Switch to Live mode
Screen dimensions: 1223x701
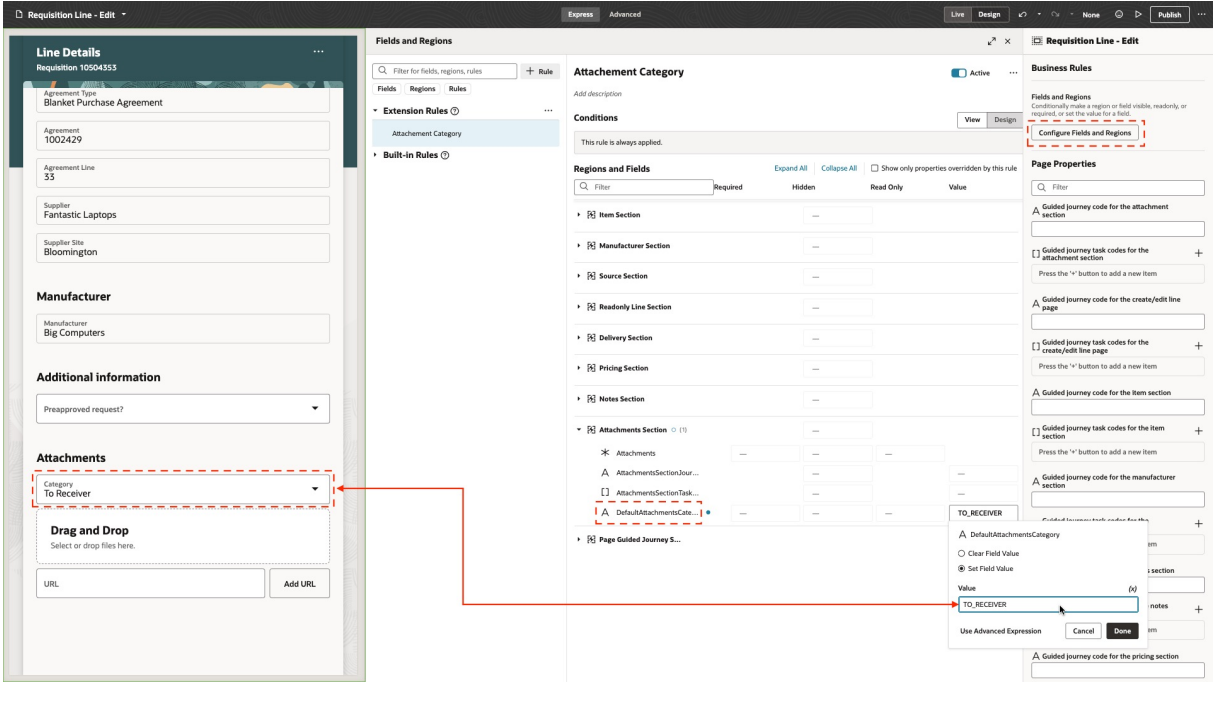coord(959,15)
